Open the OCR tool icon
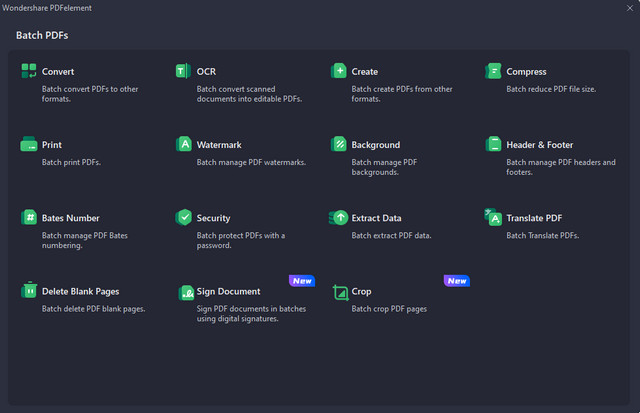This screenshot has height=413, width=640. point(183,71)
